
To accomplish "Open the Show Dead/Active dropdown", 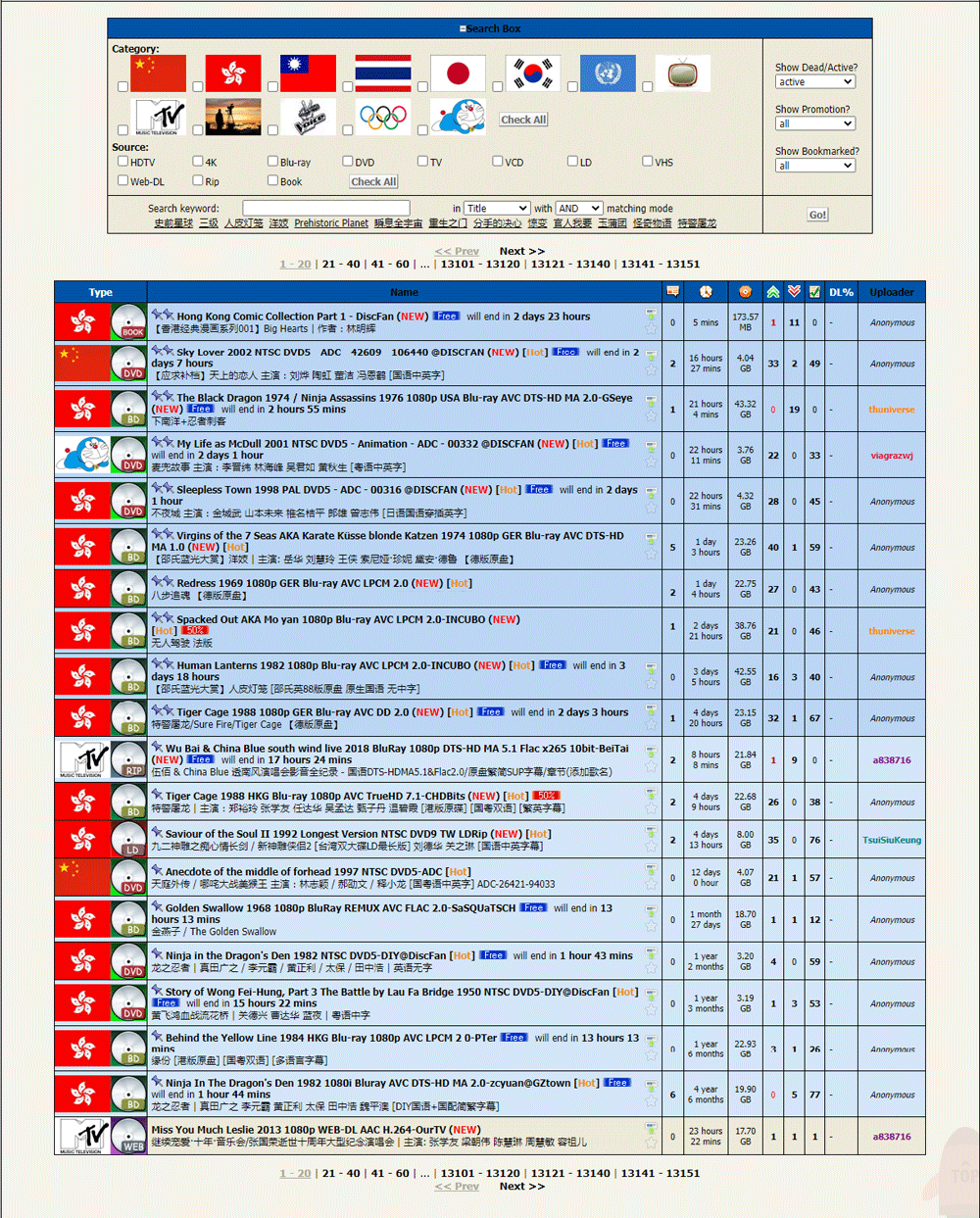I will [815, 82].
